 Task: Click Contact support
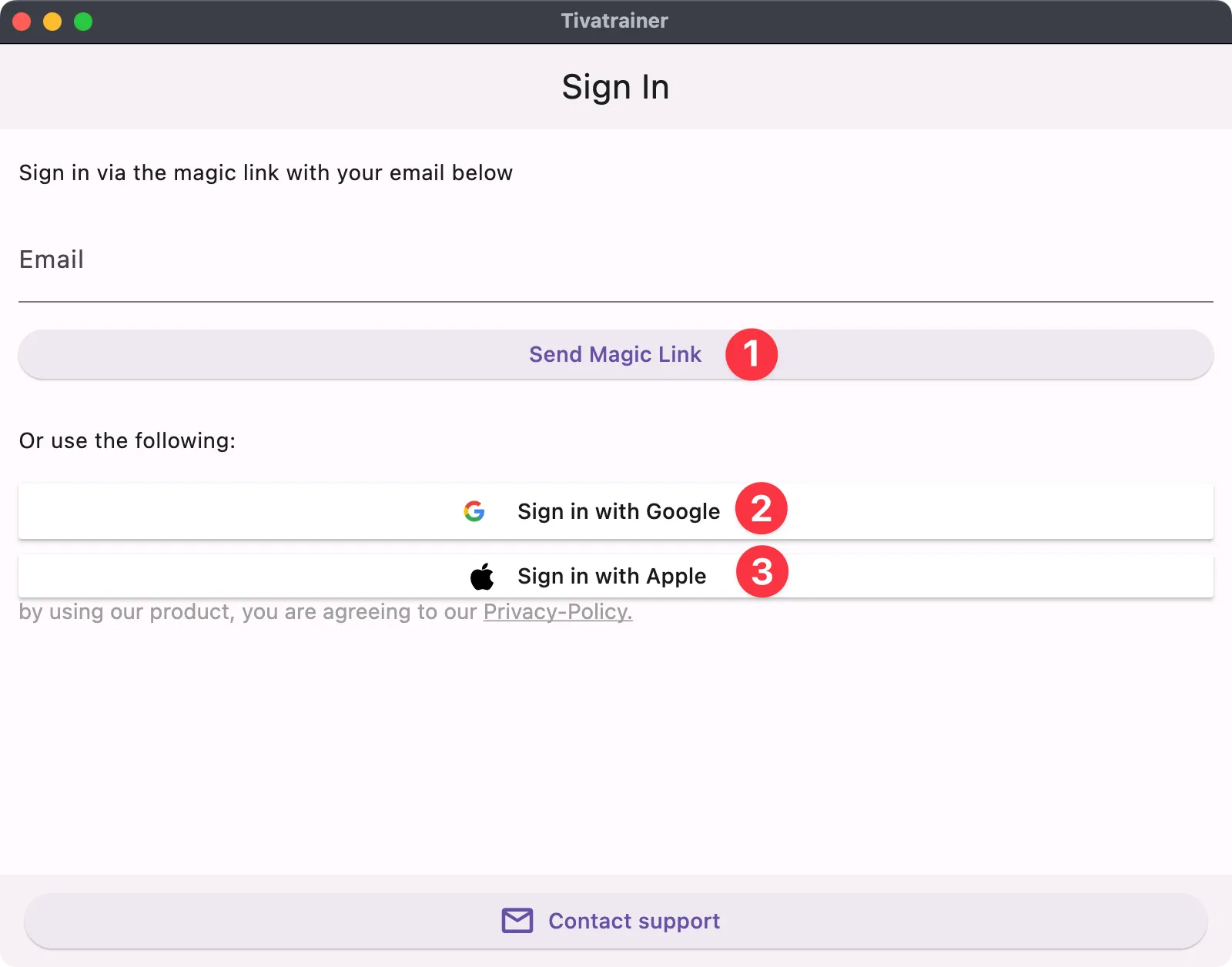coord(632,920)
